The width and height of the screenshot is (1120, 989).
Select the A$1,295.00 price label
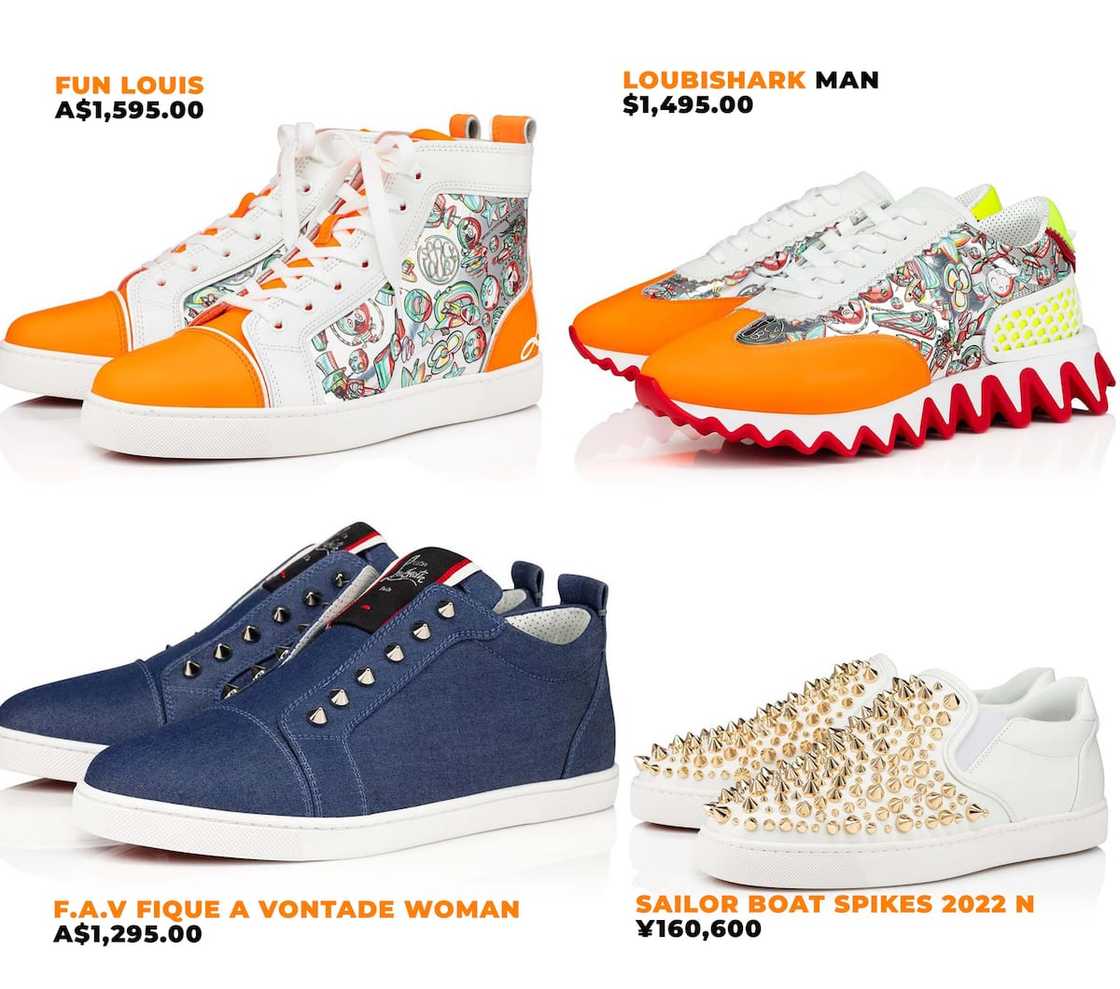pos(128,933)
